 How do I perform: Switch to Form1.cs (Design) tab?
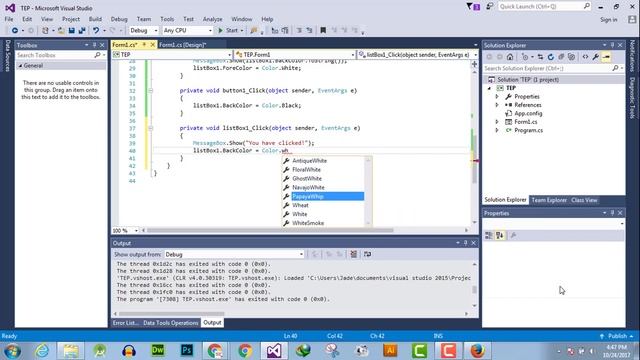click(182, 45)
